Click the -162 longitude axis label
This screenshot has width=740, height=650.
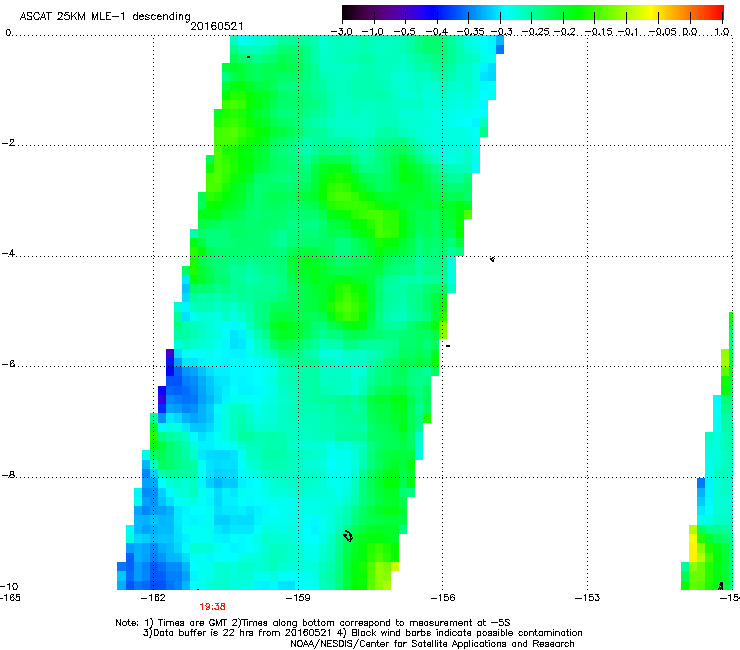pyautogui.click(x=153, y=598)
